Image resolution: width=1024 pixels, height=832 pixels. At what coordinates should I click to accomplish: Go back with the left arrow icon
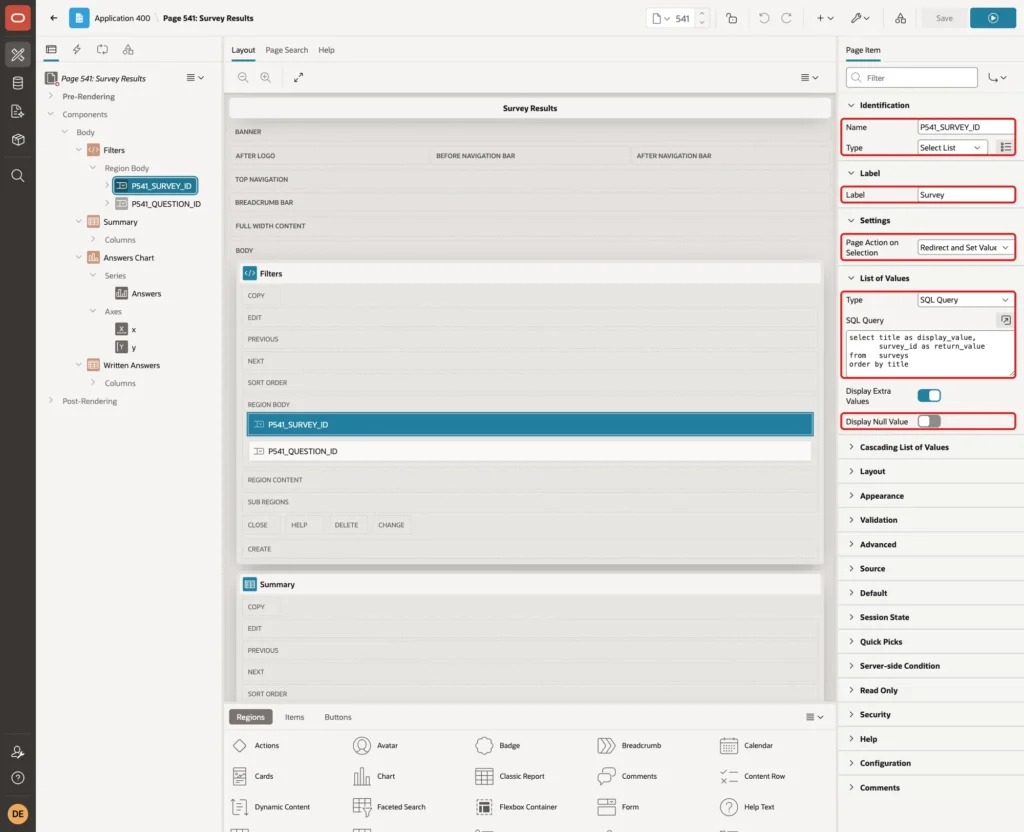point(54,18)
